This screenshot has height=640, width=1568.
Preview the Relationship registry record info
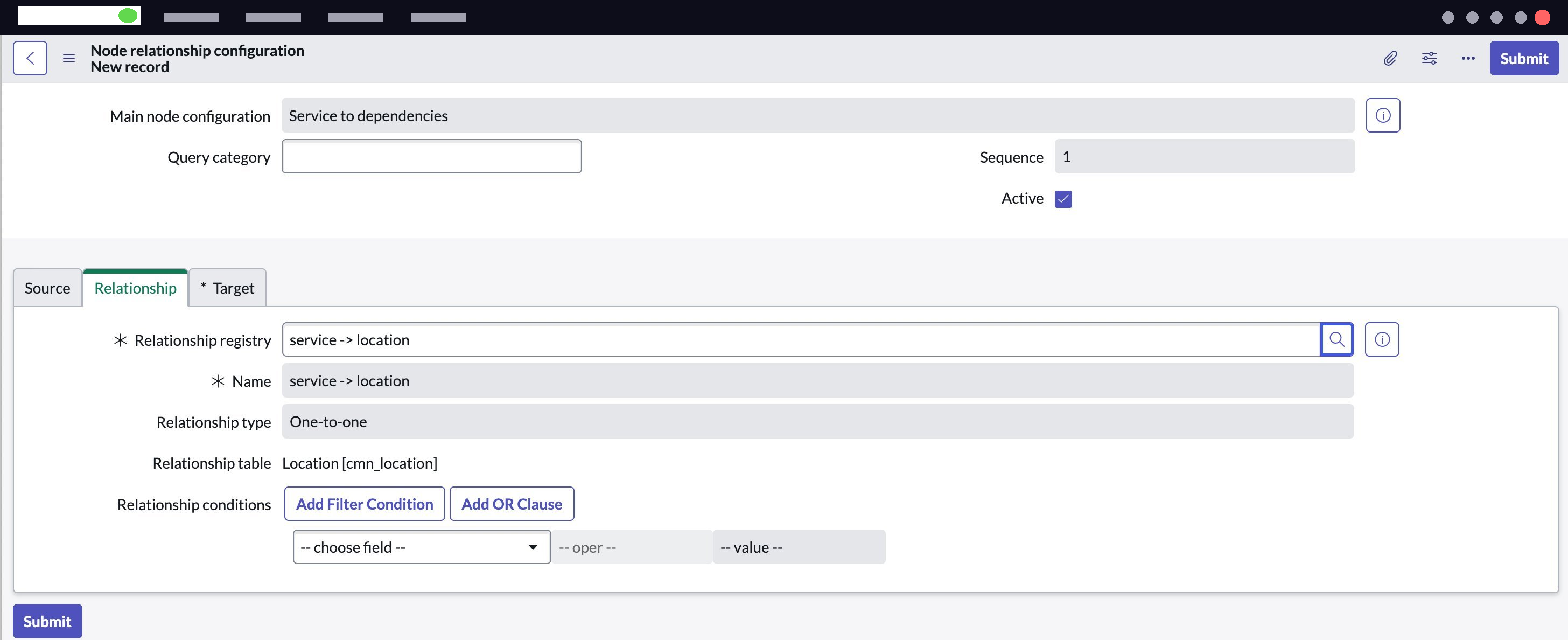pos(1382,339)
